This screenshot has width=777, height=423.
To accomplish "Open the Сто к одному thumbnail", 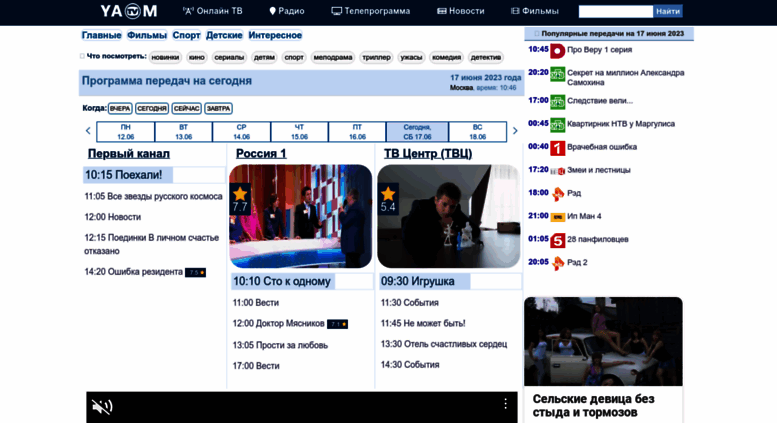I will [301, 216].
